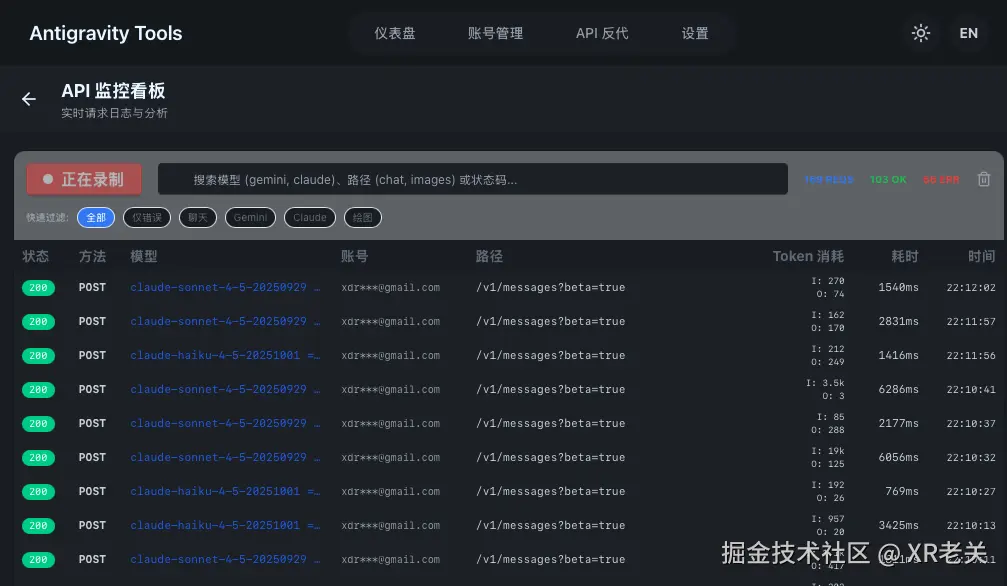Open claude-sonnet model link in 22:10:37 row

[225, 423]
